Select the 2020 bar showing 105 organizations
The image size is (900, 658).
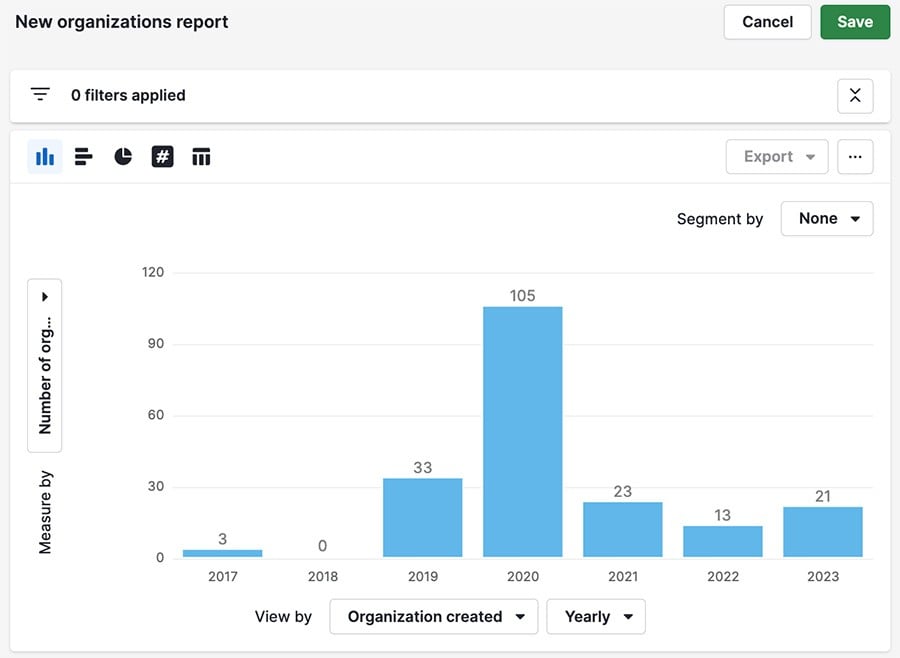pos(522,430)
